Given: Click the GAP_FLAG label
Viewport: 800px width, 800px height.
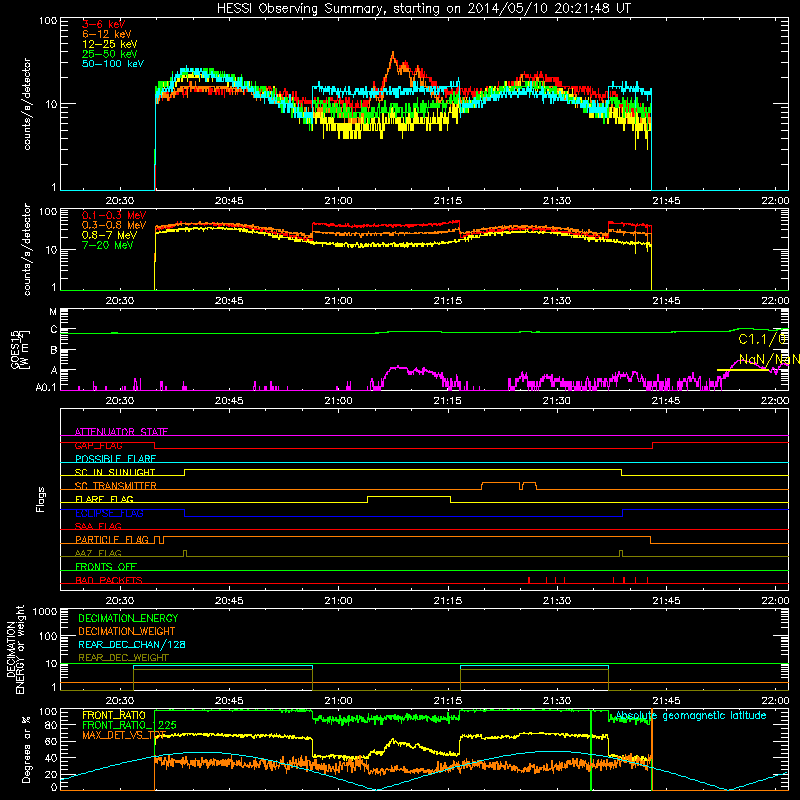Looking at the screenshot, I should pyautogui.click(x=99, y=445).
